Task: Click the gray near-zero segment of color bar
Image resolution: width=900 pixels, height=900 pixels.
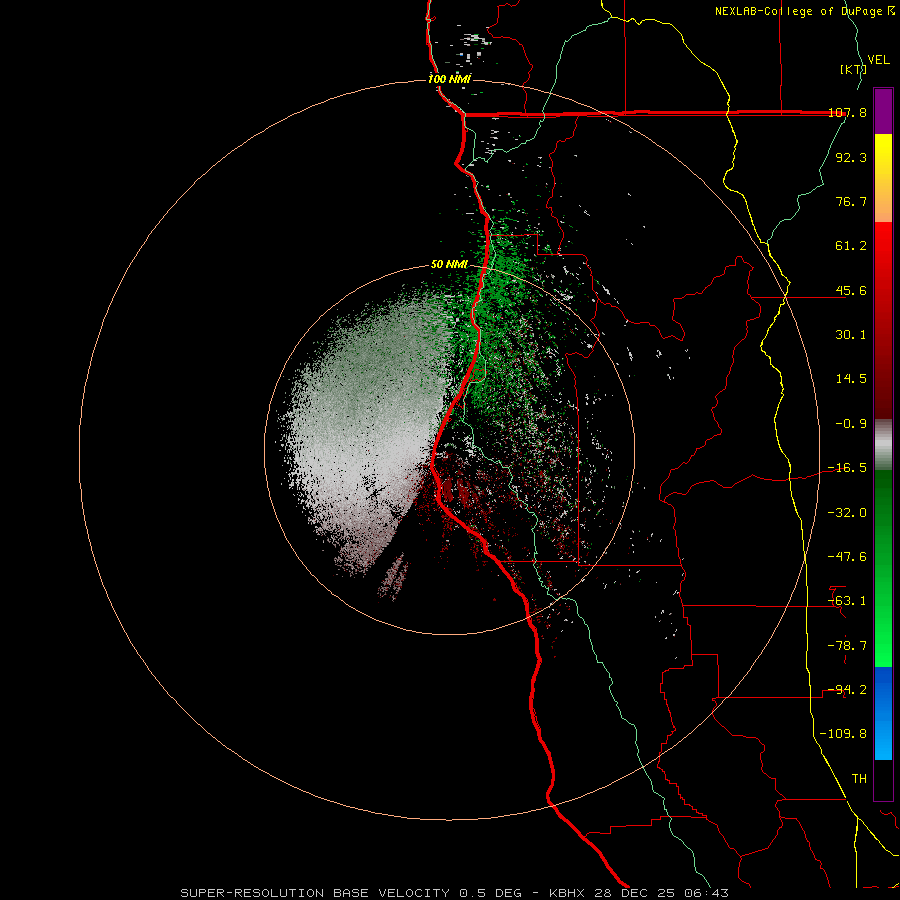Action: click(x=883, y=445)
